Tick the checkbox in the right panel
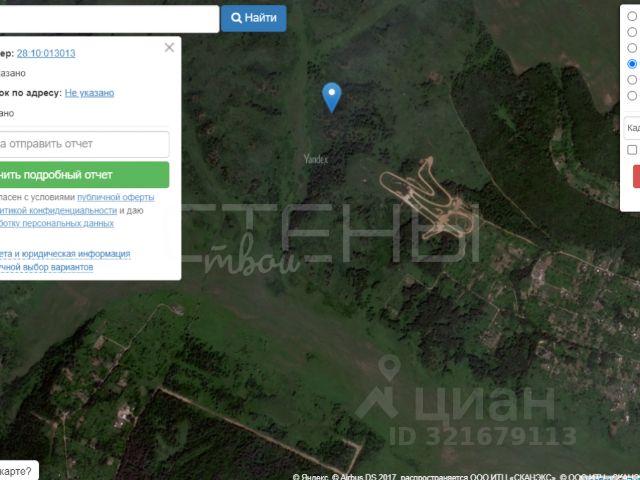 tap(632, 150)
